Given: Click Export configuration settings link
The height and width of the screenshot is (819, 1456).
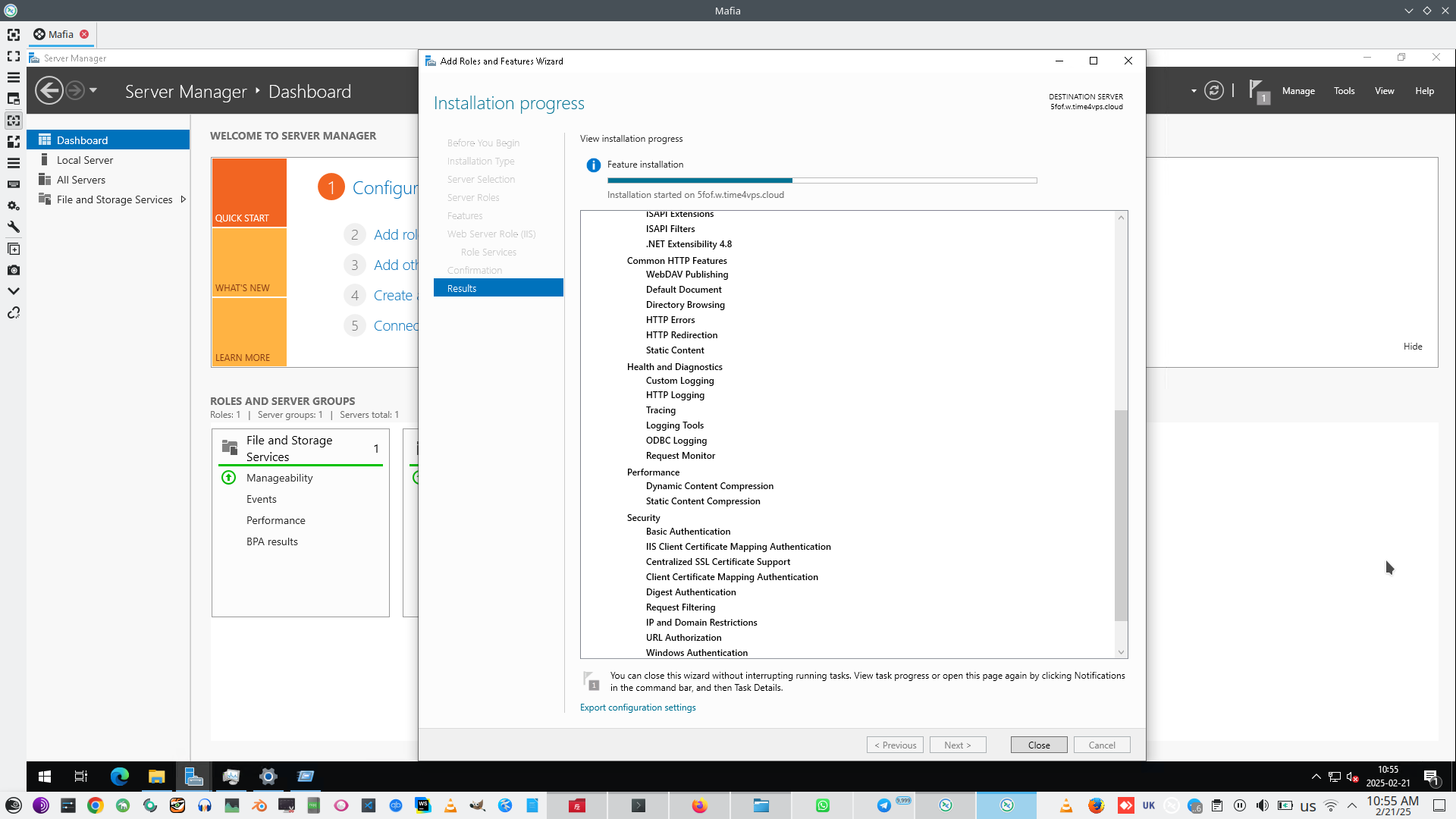Looking at the screenshot, I should click(x=637, y=708).
